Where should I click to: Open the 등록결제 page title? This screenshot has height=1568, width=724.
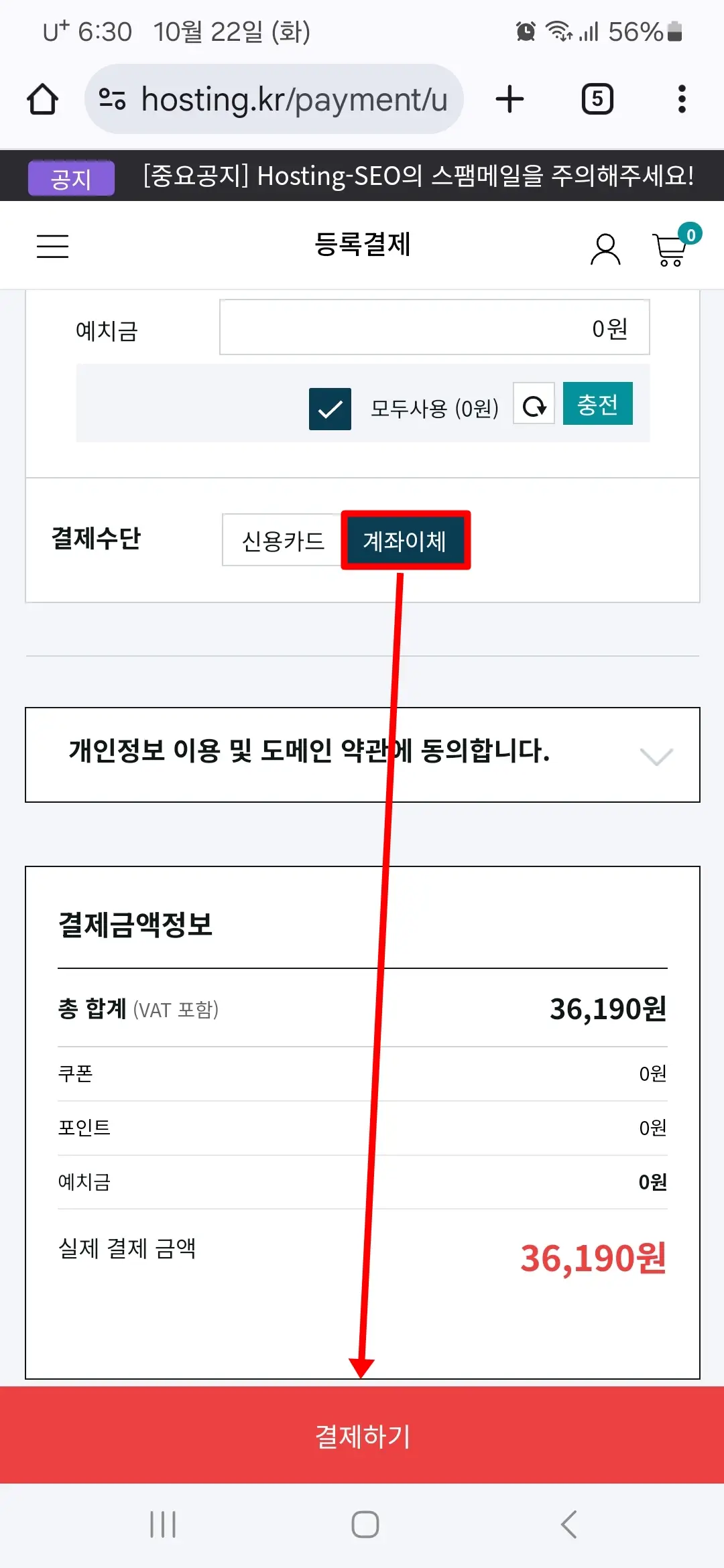click(362, 246)
